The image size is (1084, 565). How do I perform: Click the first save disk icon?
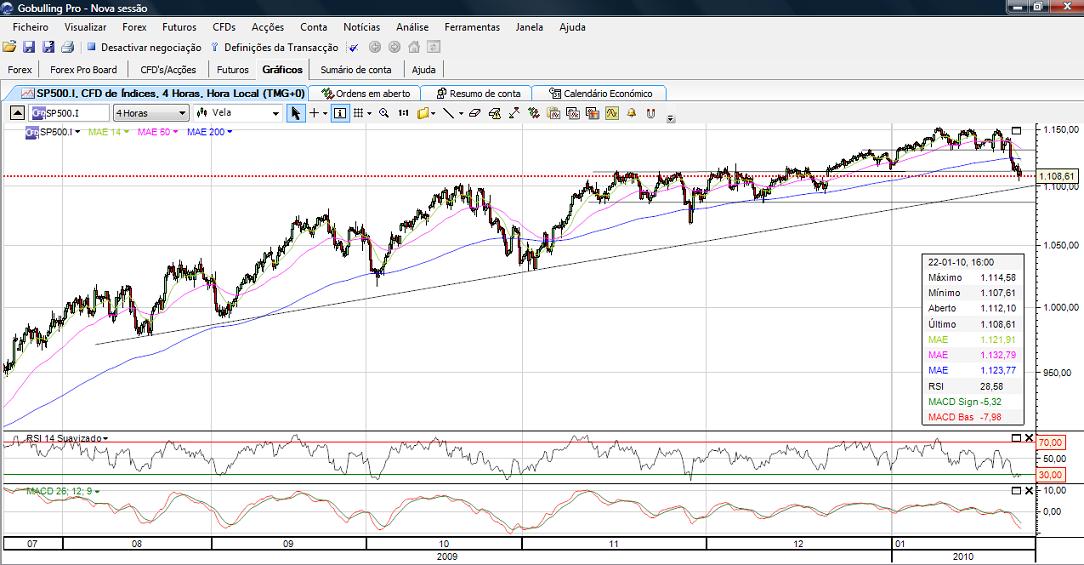point(29,47)
